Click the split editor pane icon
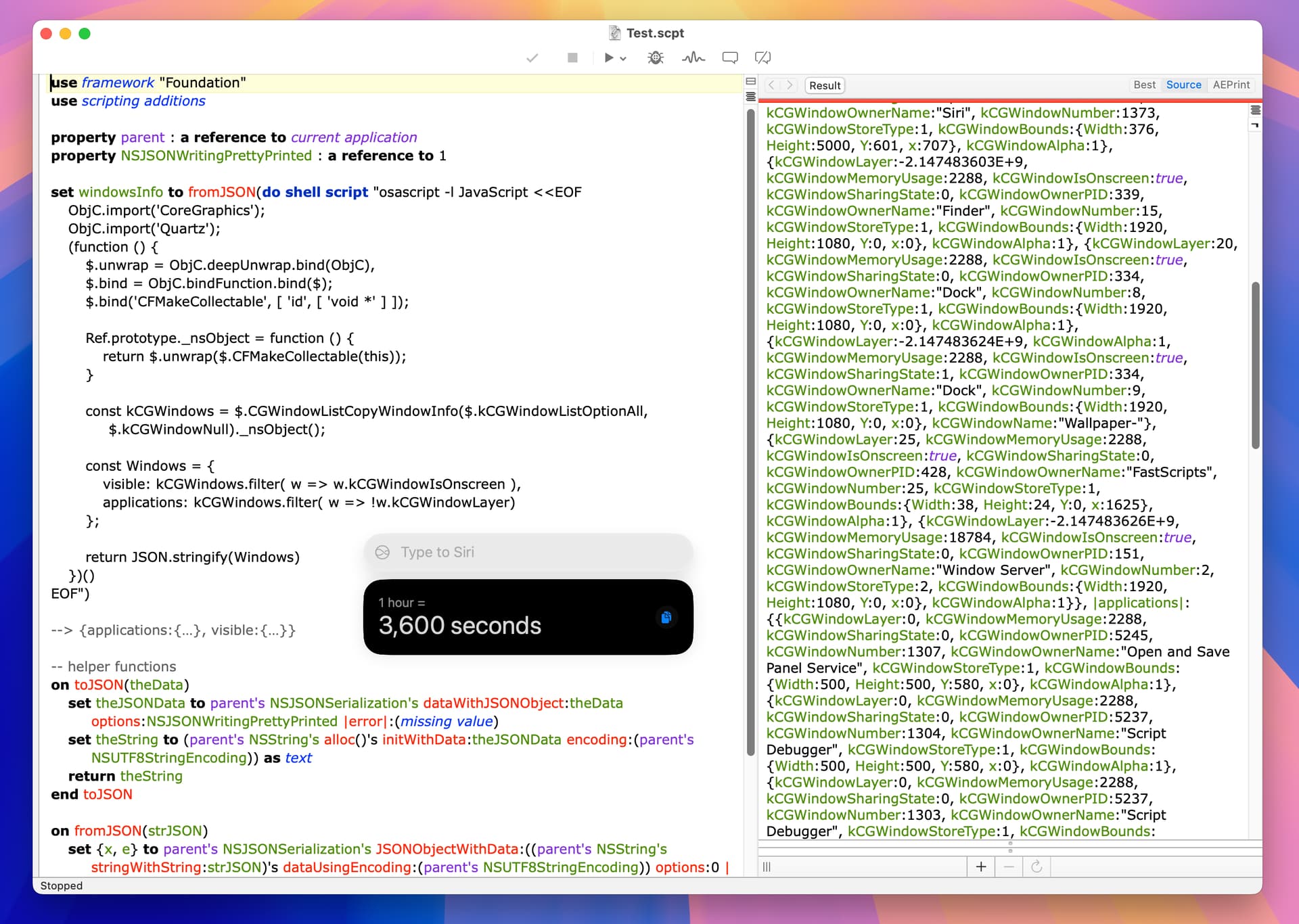 click(750, 81)
